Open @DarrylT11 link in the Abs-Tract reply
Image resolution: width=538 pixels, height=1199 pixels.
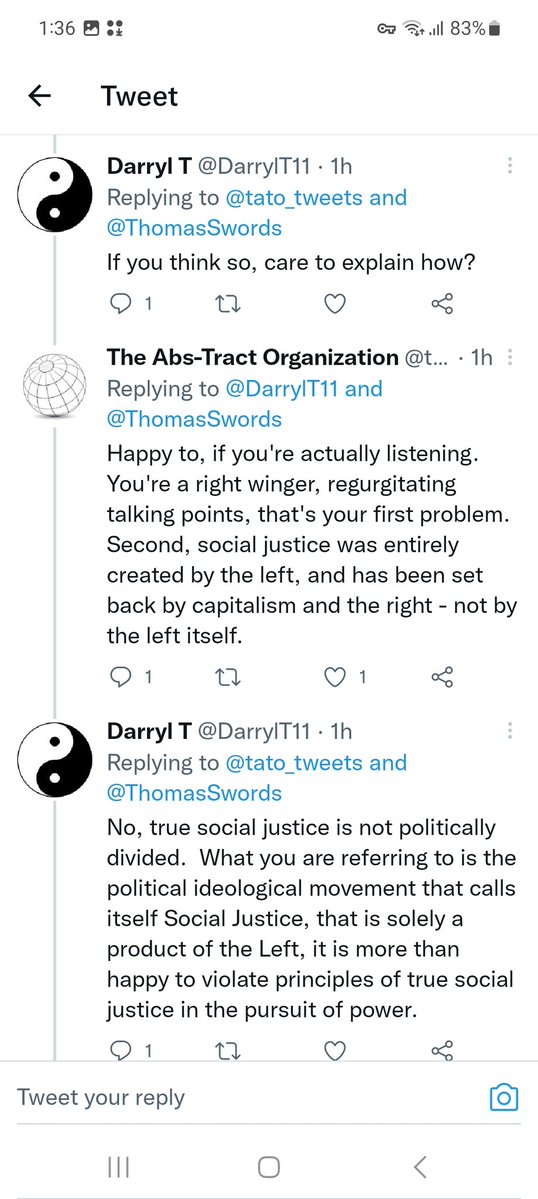coord(283,388)
